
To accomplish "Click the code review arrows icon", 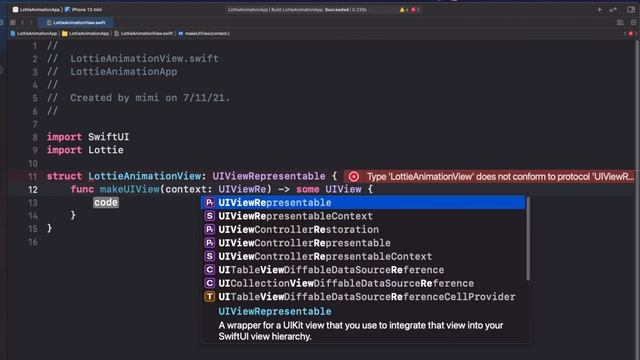I will (613, 9).
